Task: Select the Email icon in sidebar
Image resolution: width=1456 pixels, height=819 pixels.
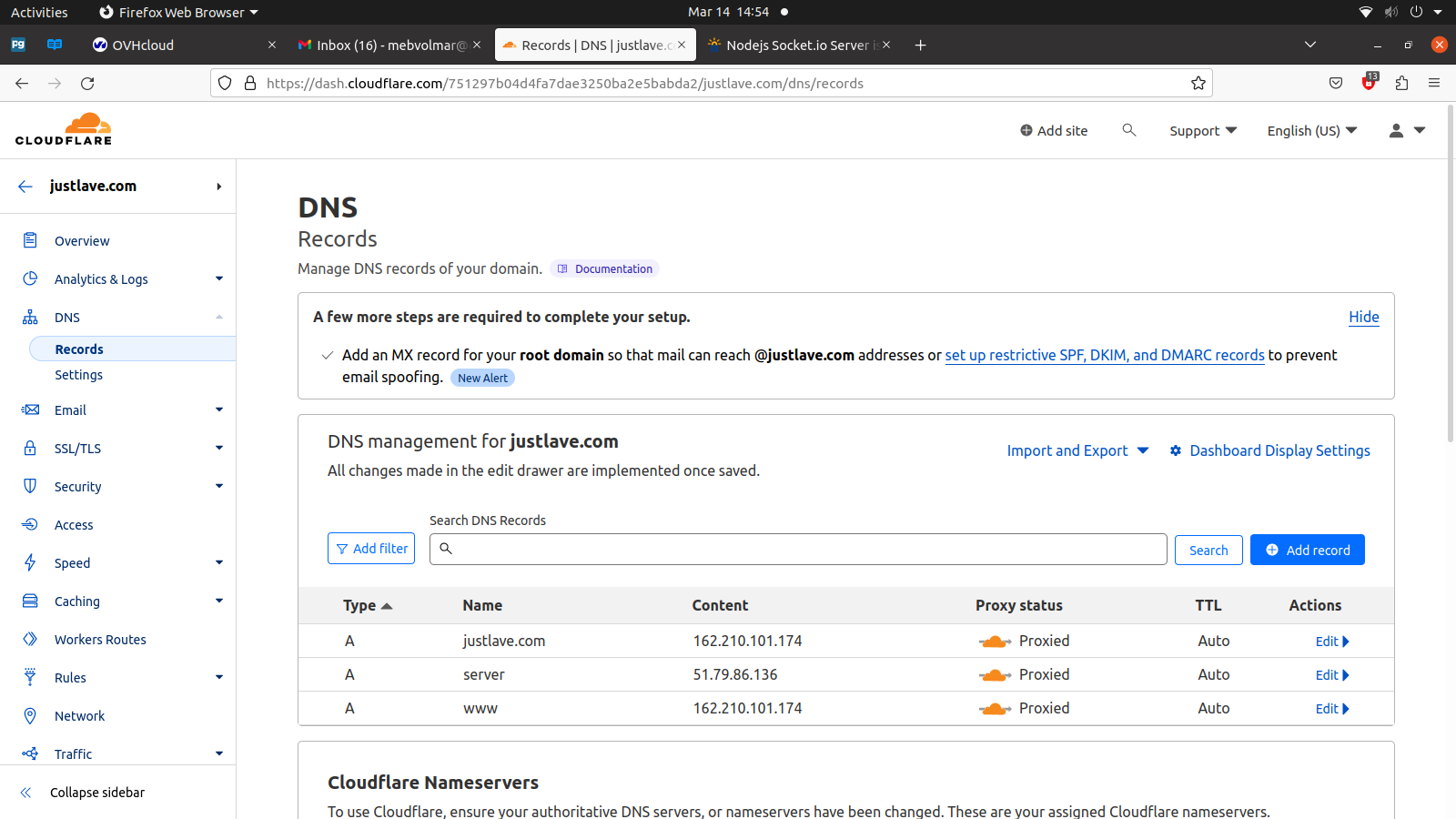Action: tap(30, 409)
